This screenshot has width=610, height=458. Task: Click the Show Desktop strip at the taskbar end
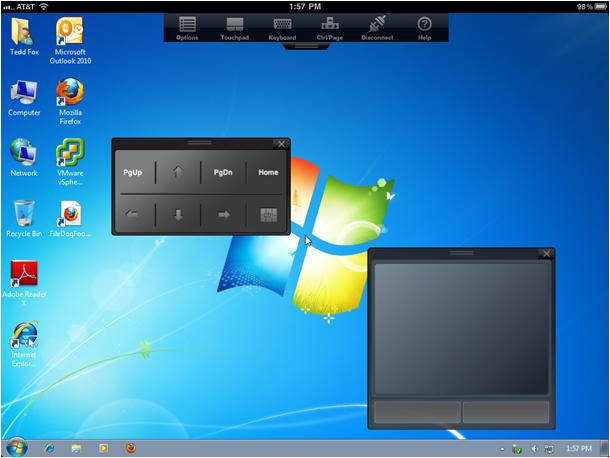pyautogui.click(x=605, y=449)
